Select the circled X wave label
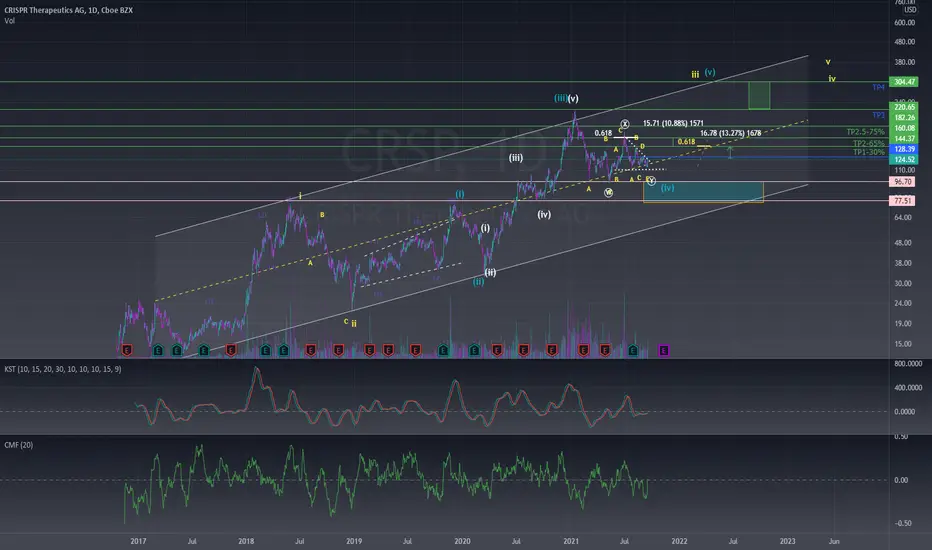 coord(625,124)
